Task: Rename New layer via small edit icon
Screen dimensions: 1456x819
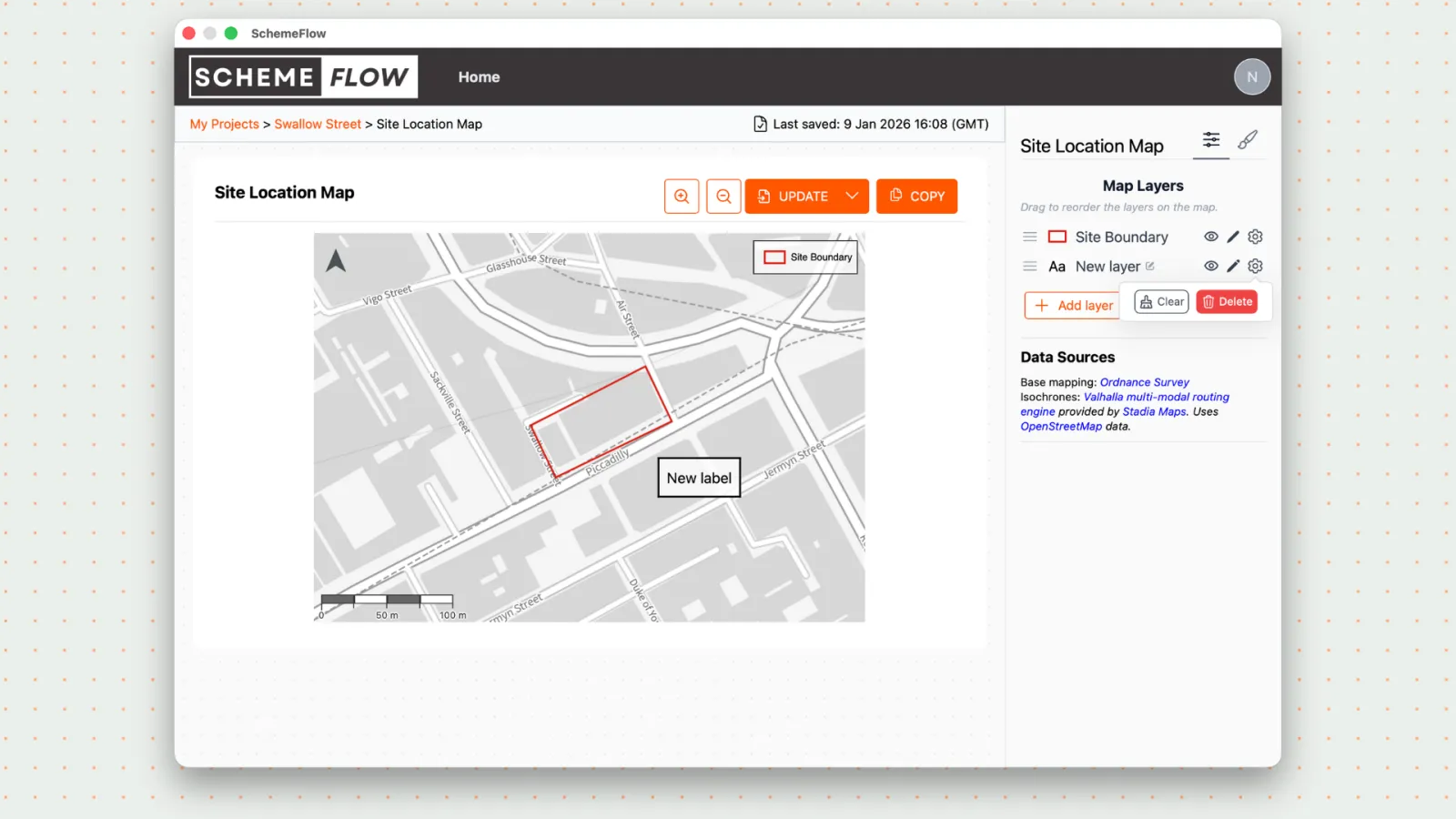Action: coord(1150,266)
